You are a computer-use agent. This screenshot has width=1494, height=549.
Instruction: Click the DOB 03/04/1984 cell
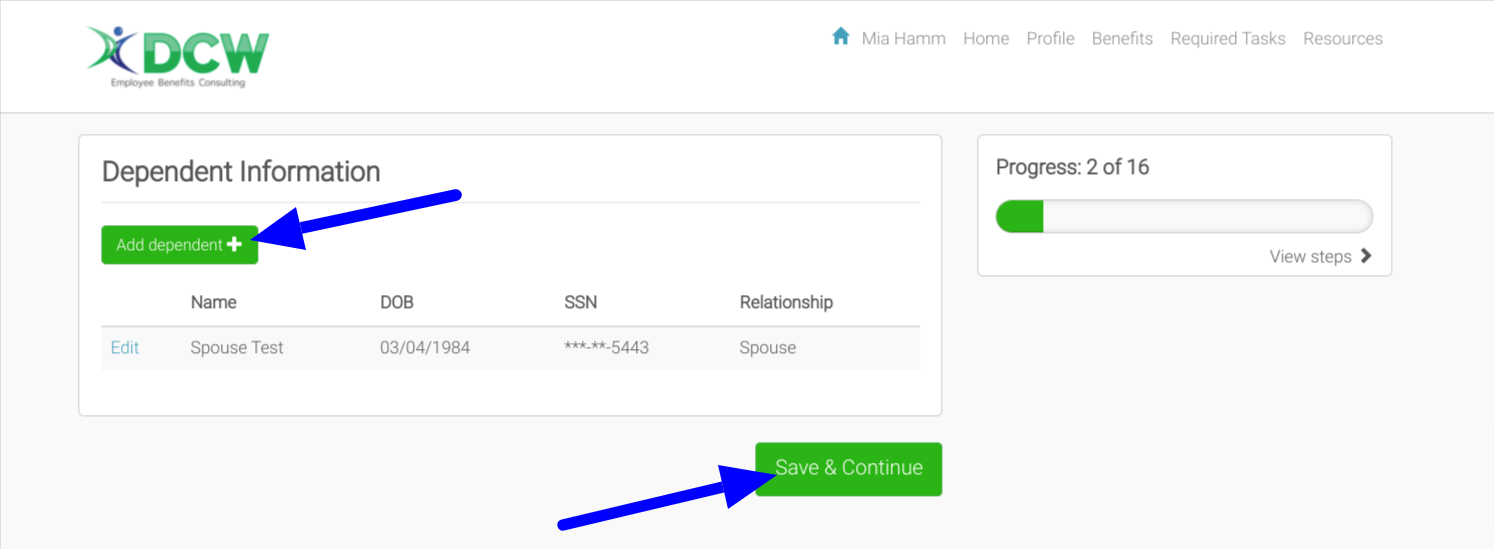(425, 348)
